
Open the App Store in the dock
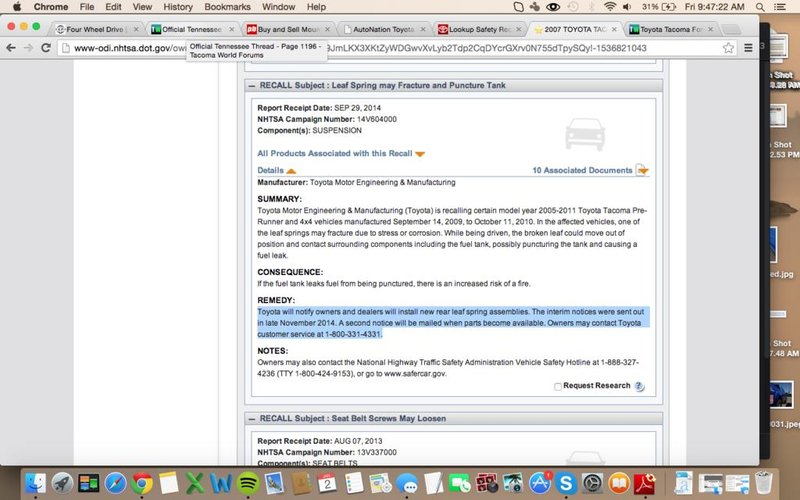(x=539, y=483)
